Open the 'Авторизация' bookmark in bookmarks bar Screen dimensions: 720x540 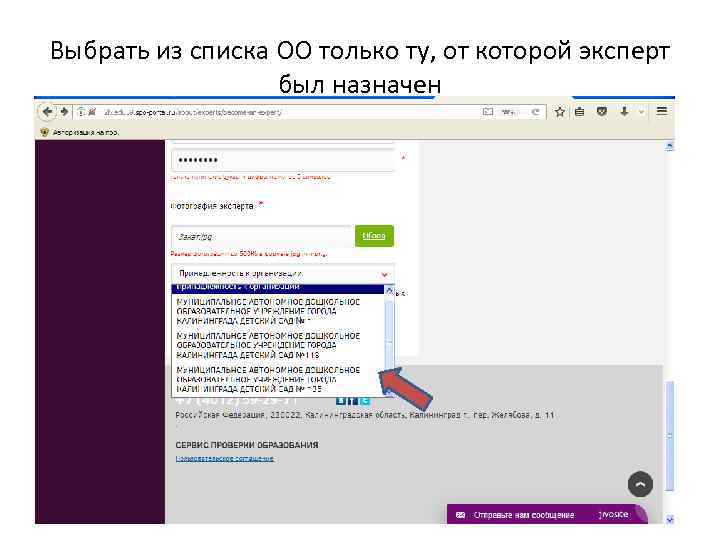80,132
